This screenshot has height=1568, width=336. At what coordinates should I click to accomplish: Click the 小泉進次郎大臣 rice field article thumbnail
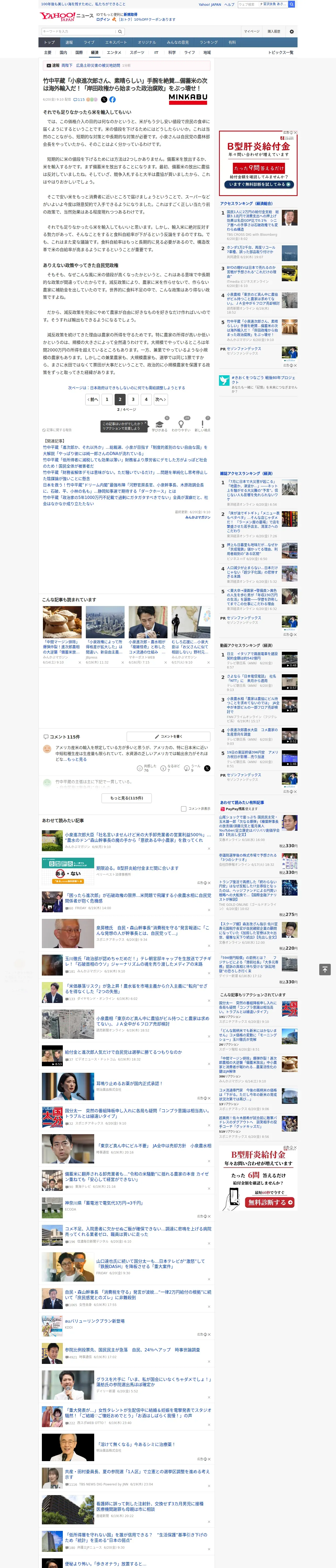52,841
